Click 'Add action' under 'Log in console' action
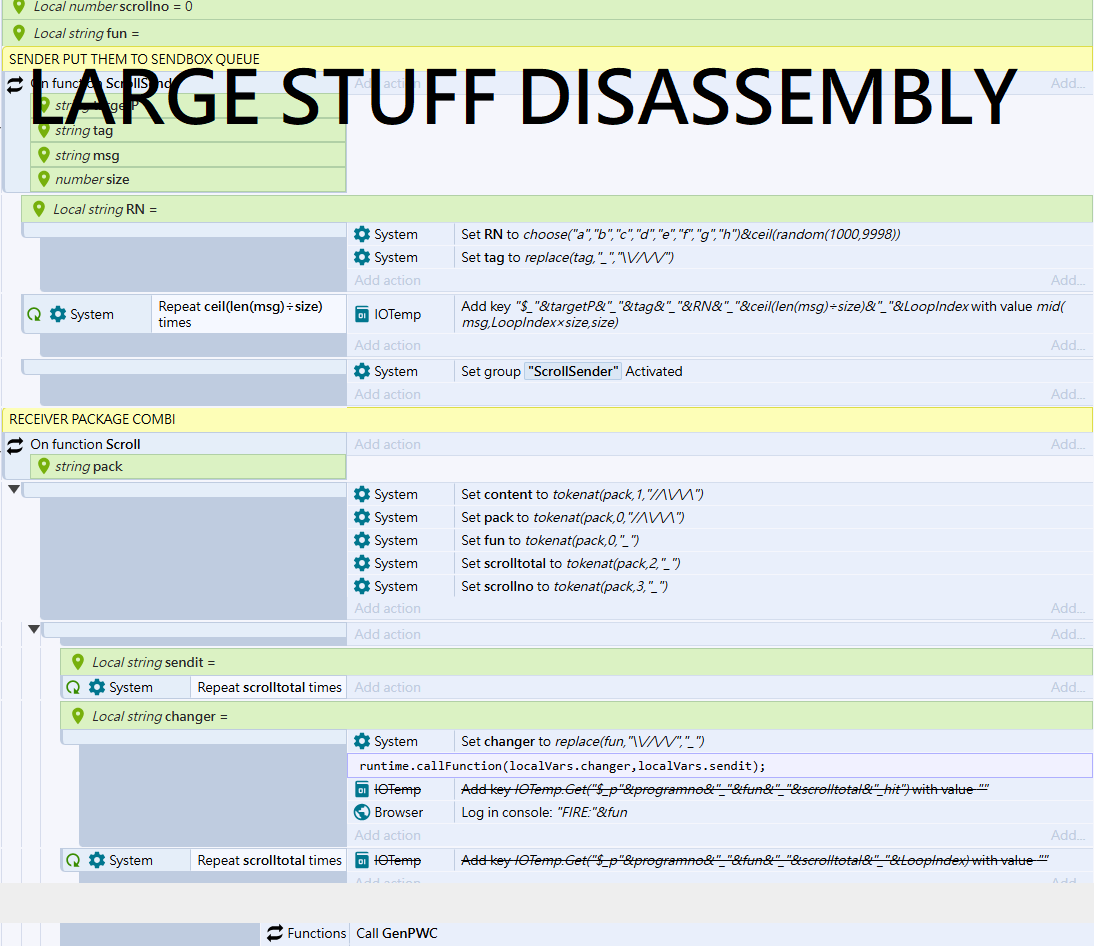 pyautogui.click(x=387, y=835)
